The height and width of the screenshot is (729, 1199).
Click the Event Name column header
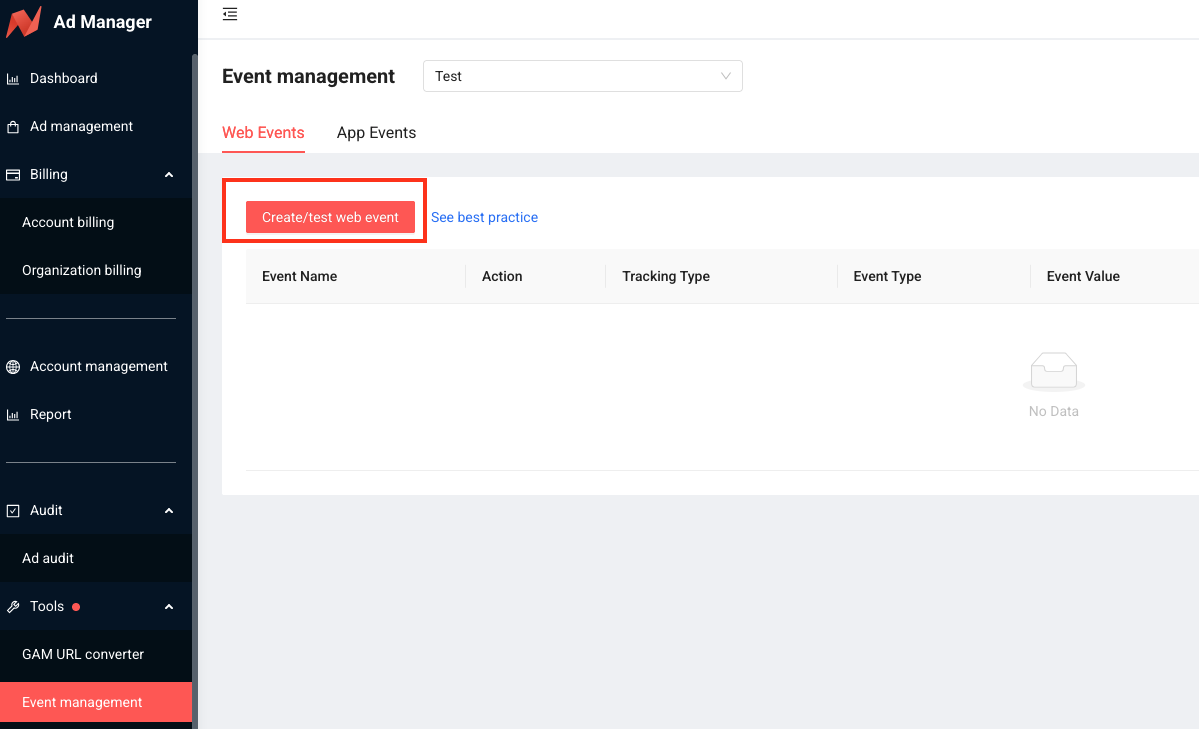(300, 276)
